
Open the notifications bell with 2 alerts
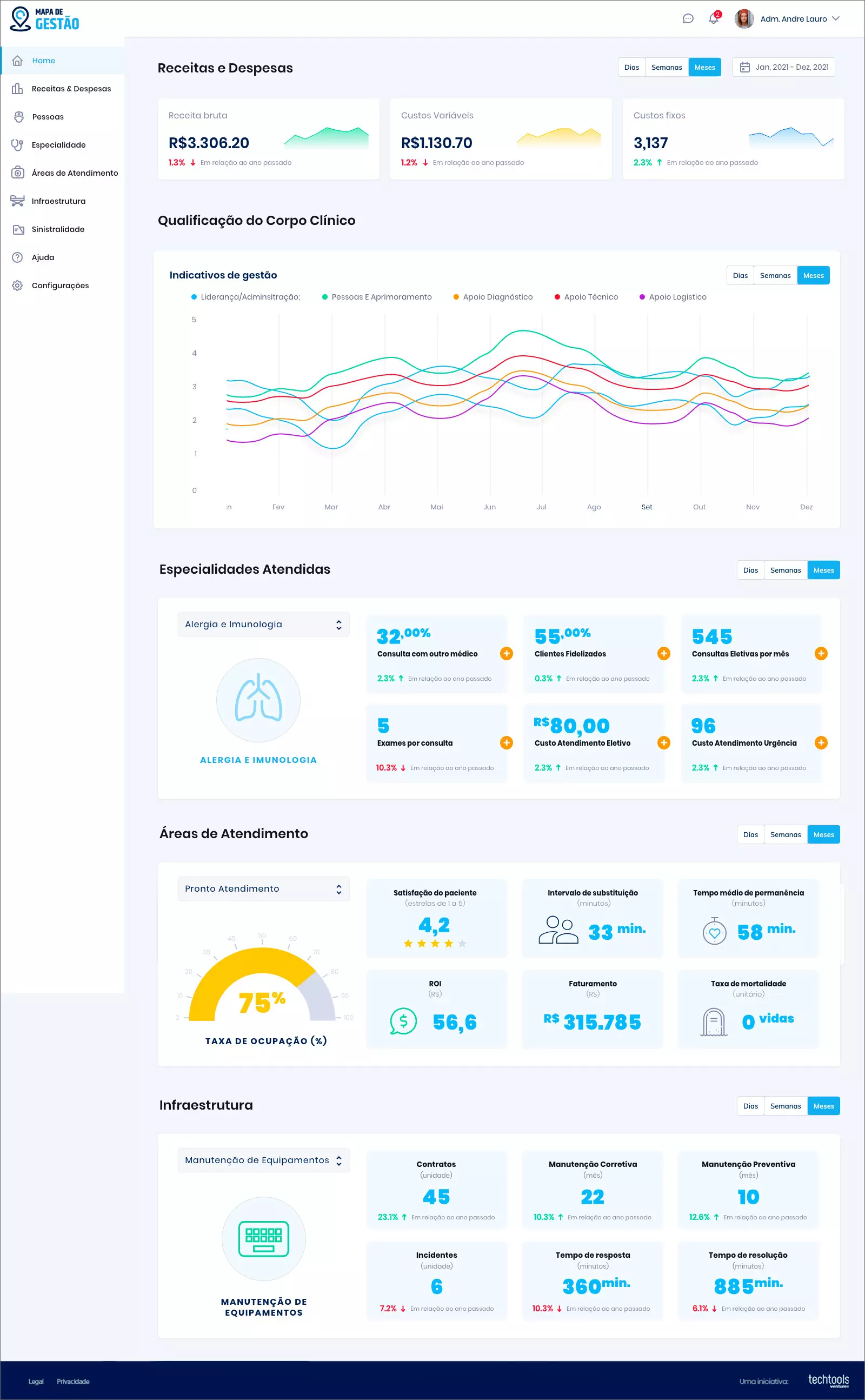click(x=714, y=18)
